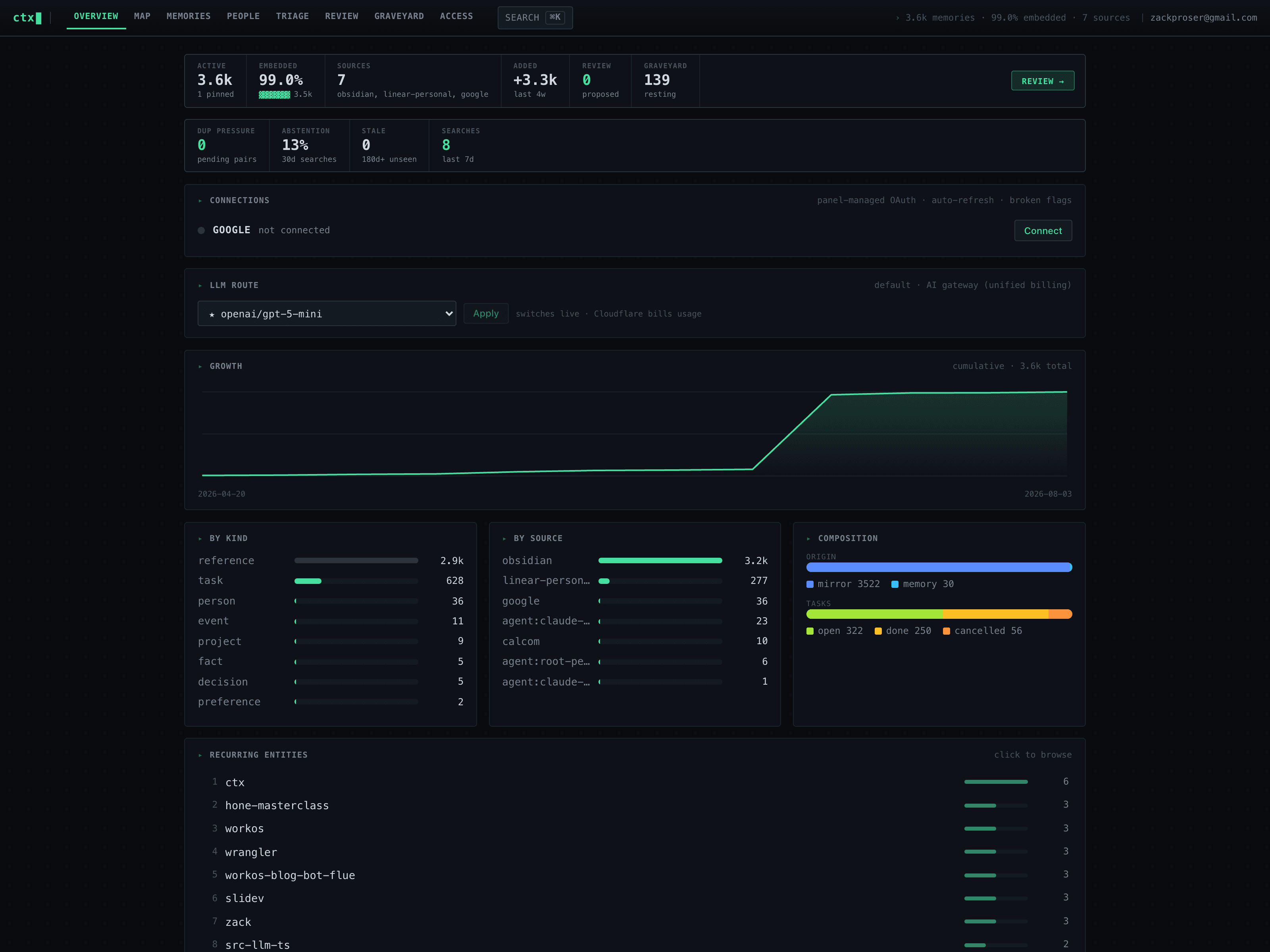Click the ADDED +3.3k stat

[x=535, y=81]
